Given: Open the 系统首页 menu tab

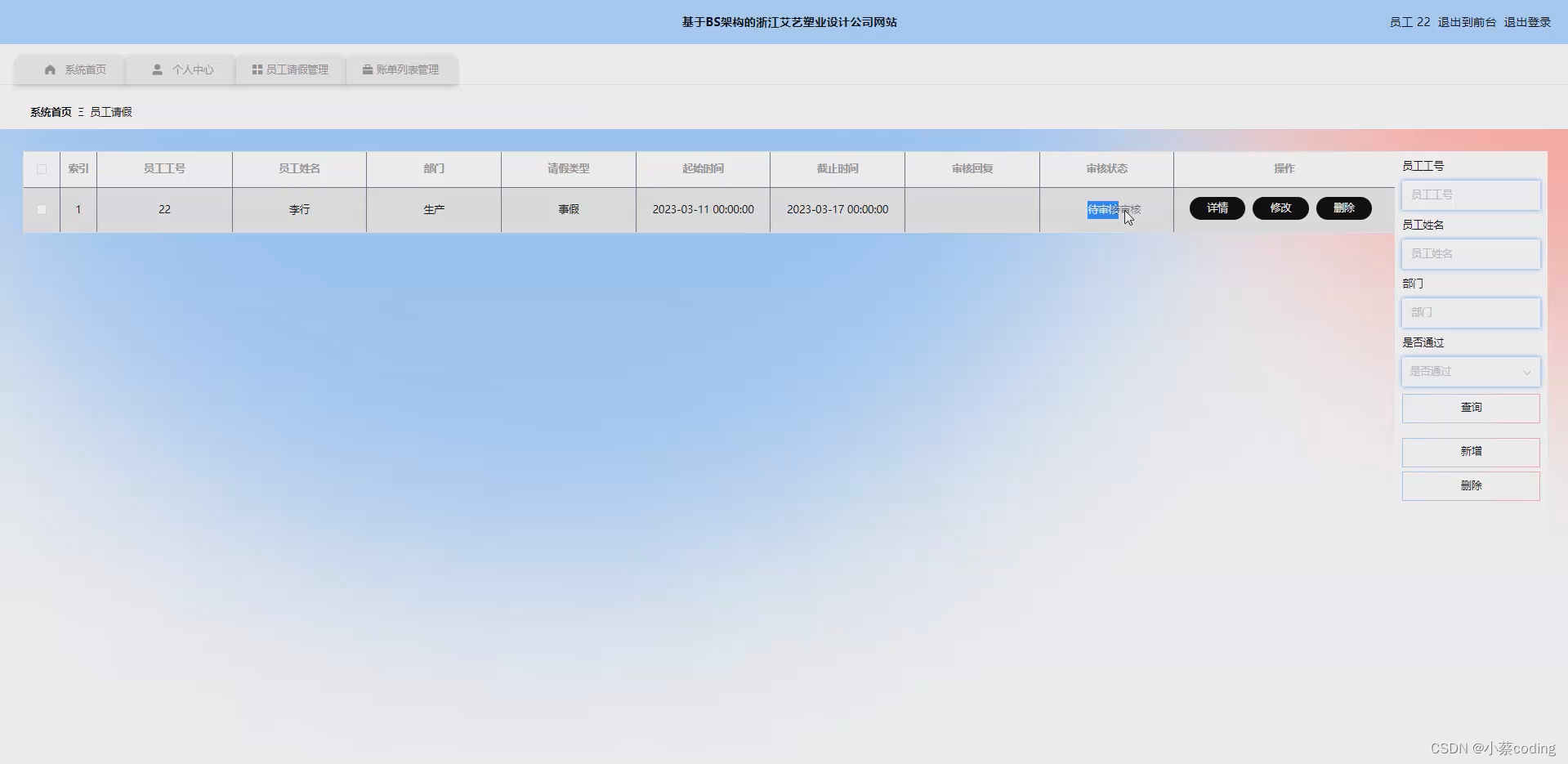Looking at the screenshot, I should [71, 69].
